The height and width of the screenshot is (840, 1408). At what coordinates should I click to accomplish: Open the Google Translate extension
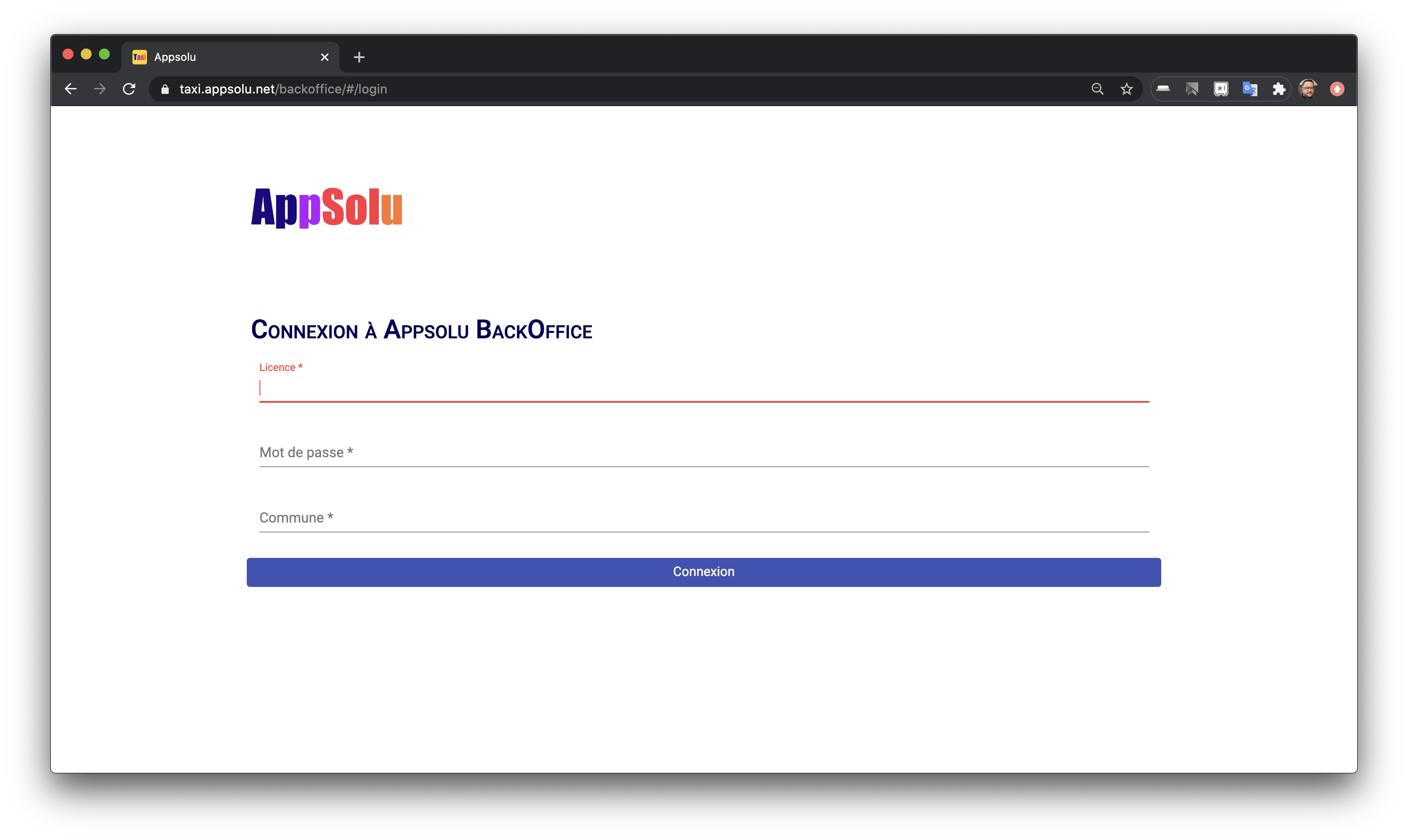(x=1250, y=89)
